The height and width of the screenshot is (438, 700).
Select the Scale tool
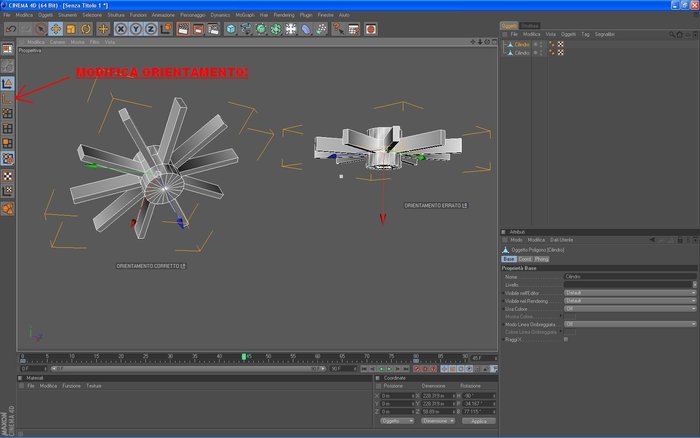[x=71, y=29]
